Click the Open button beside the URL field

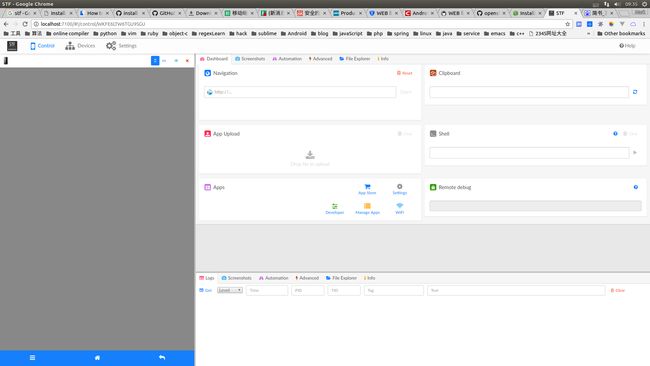pyautogui.click(x=406, y=92)
